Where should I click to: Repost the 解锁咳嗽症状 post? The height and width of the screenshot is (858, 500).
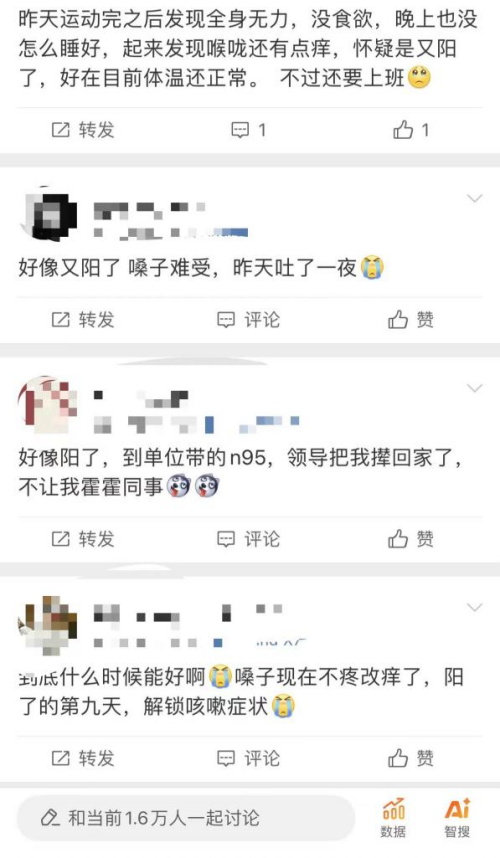83,758
